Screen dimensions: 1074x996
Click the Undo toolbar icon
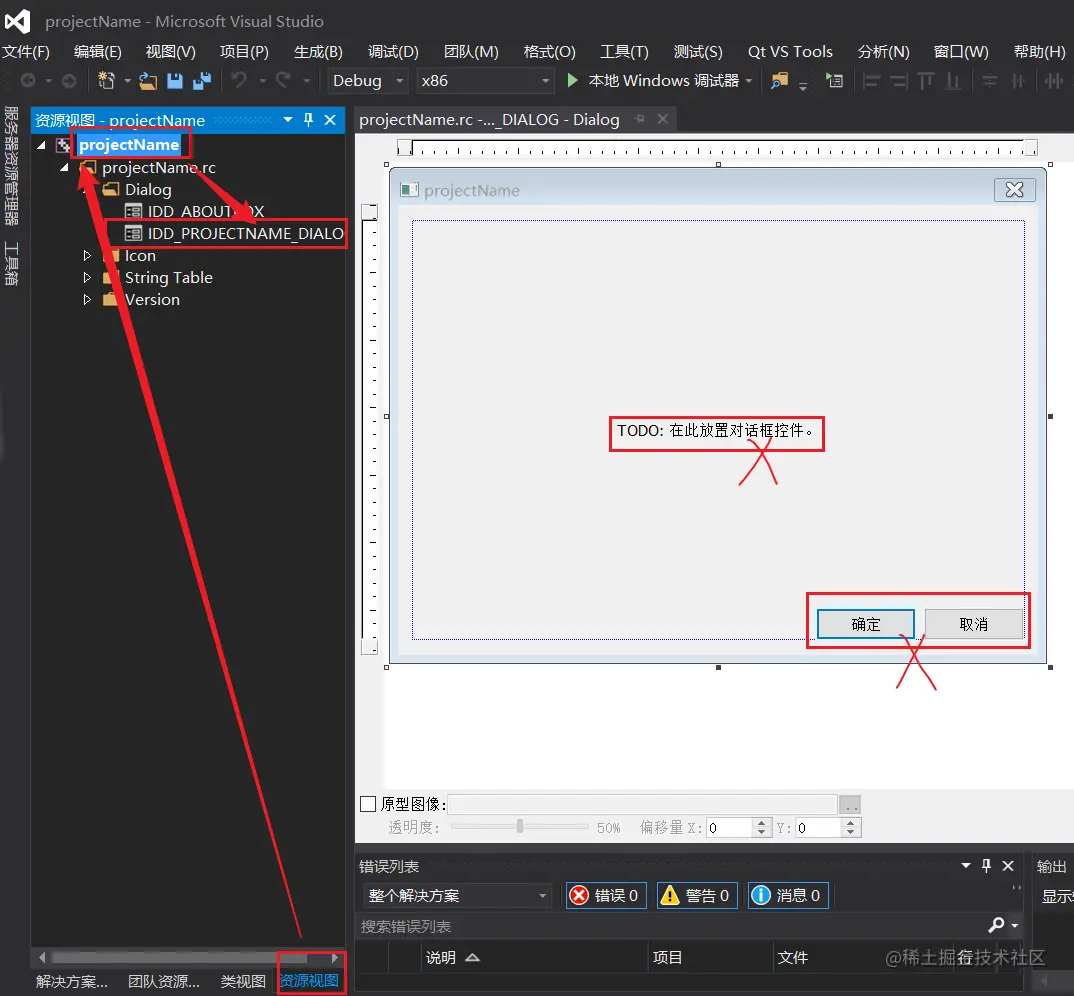[238, 80]
